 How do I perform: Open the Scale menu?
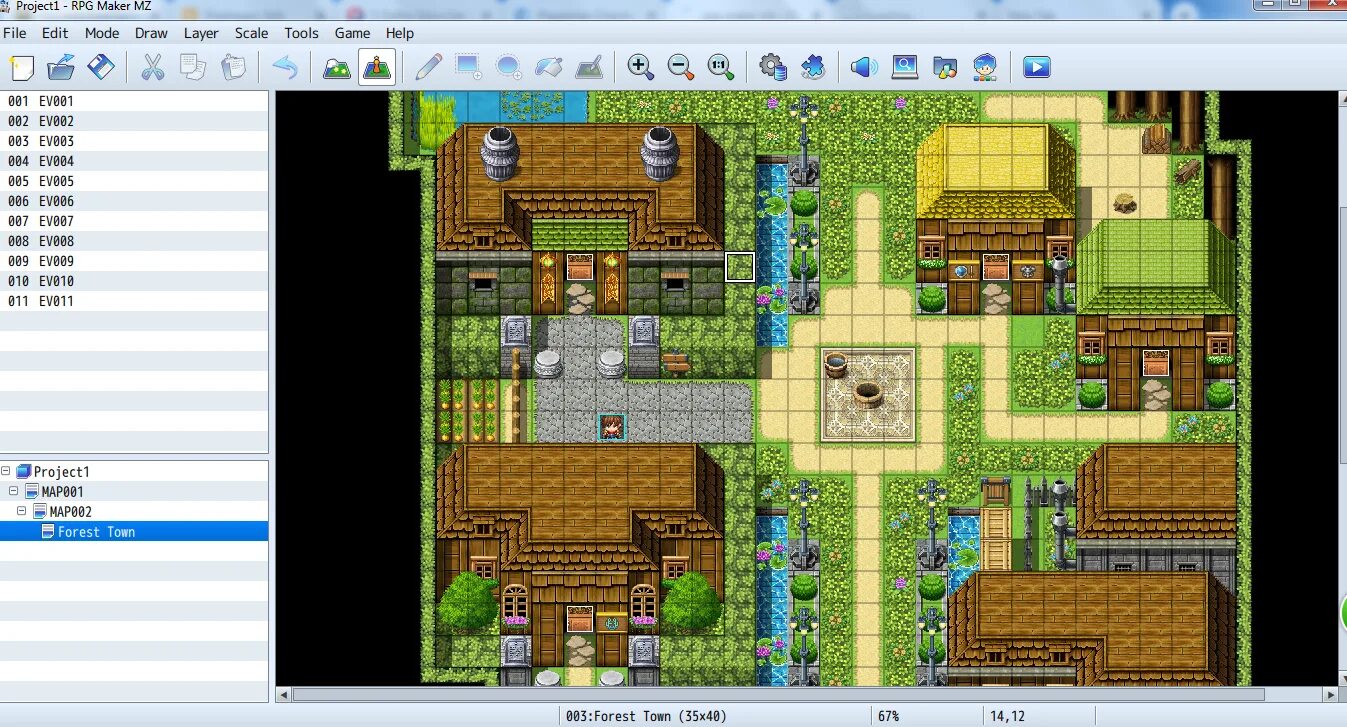pos(252,33)
